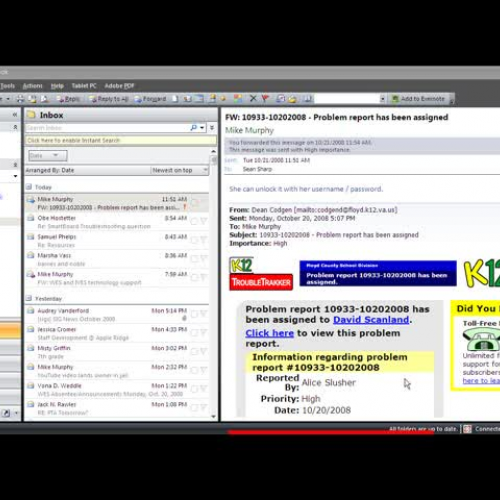Open the Actions menu

pyautogui.click(x=32, y=86)
